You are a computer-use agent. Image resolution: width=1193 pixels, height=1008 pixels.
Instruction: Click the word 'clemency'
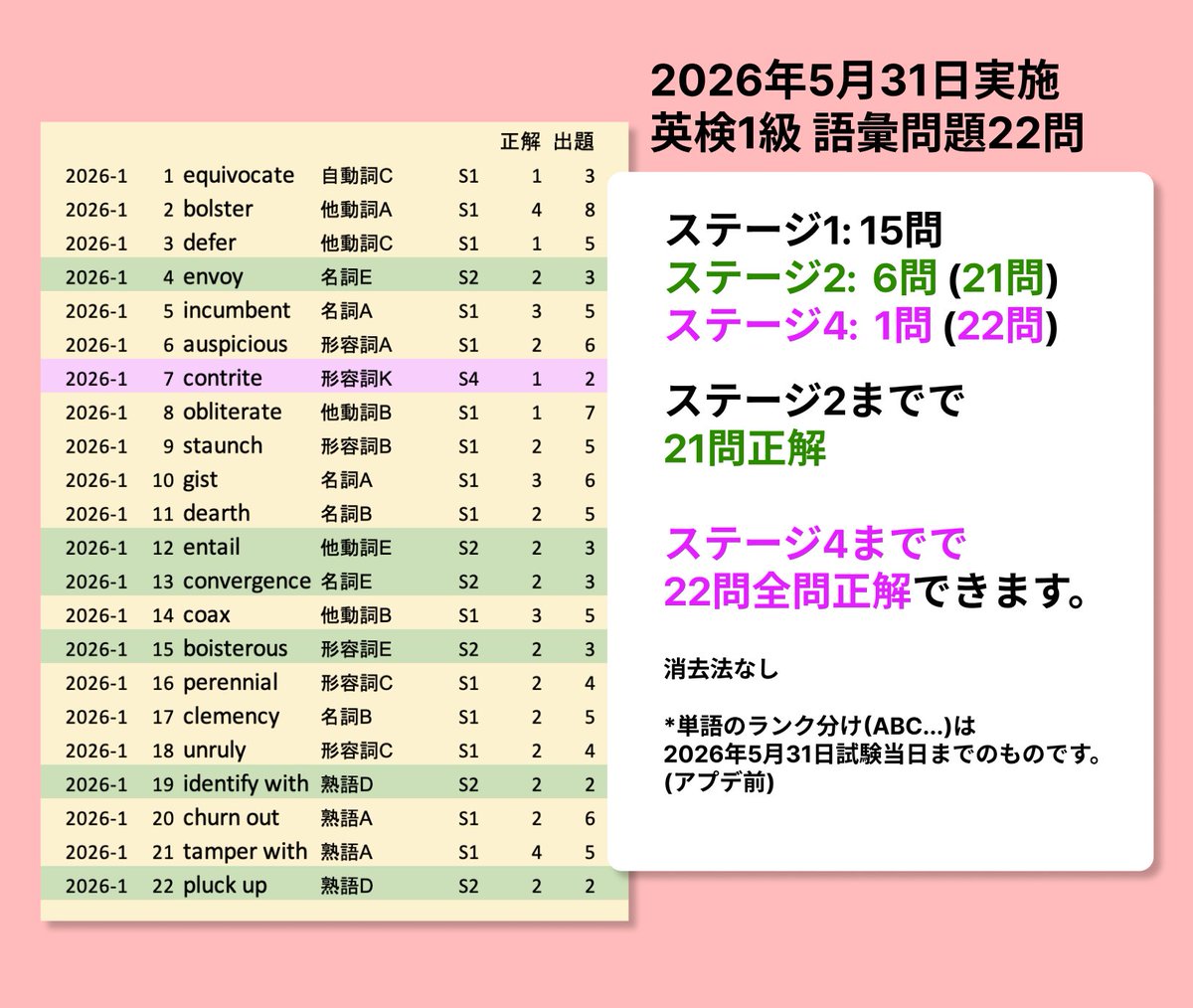232,718
